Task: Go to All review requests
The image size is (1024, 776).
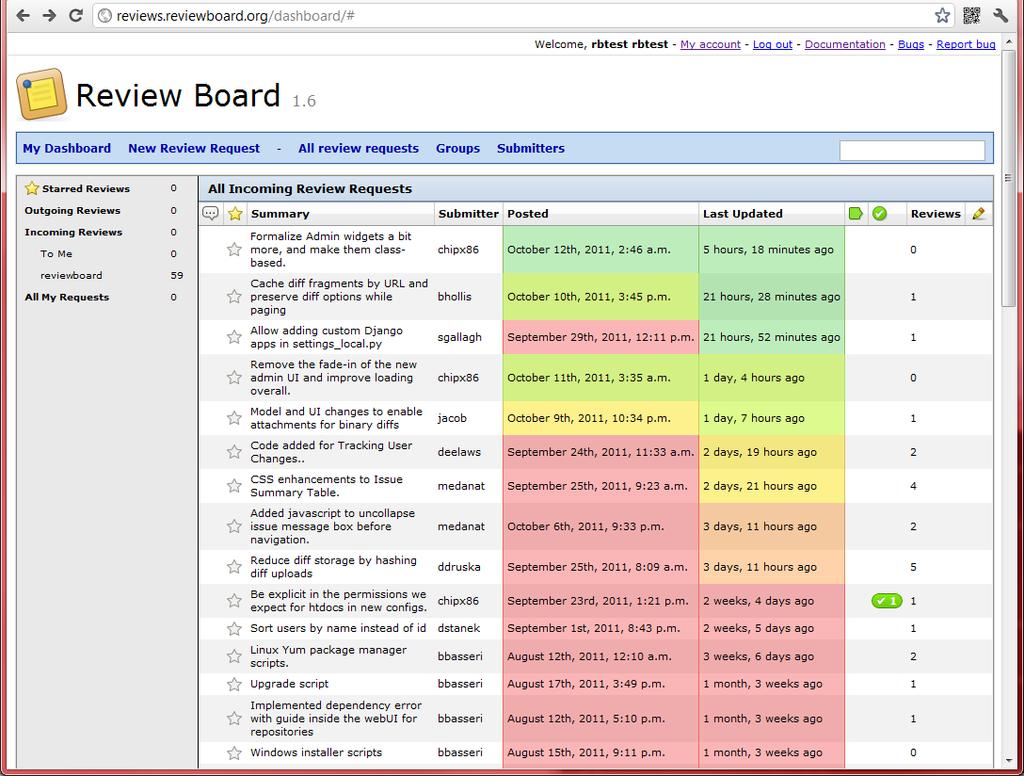Action: pyautogui.click(x=359, y=148)
